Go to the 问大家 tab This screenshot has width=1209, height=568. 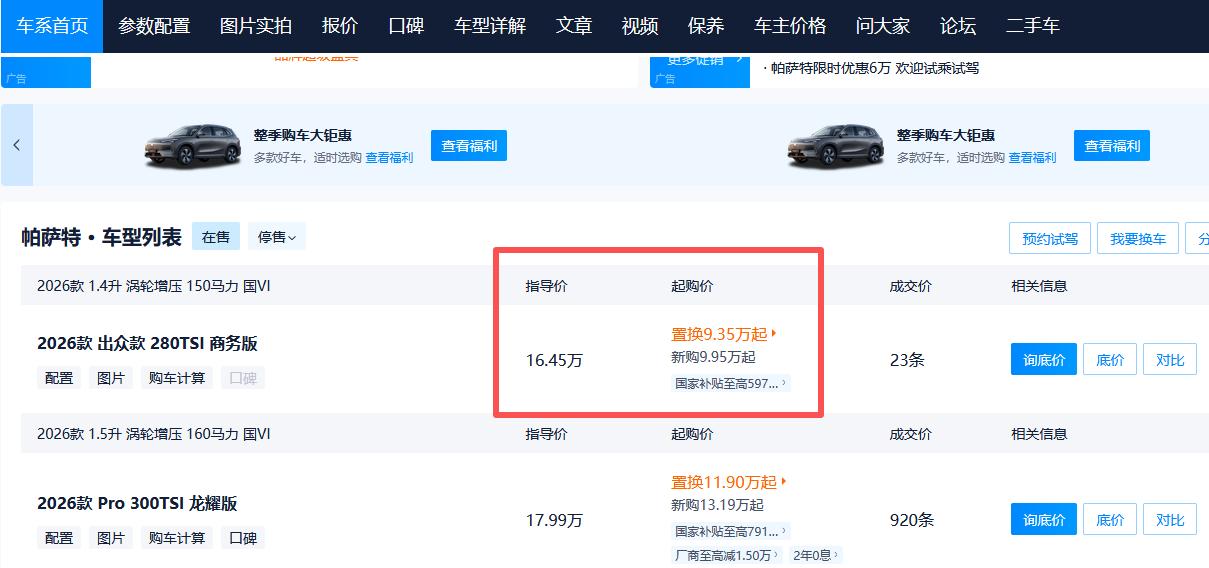click(883, 26)
